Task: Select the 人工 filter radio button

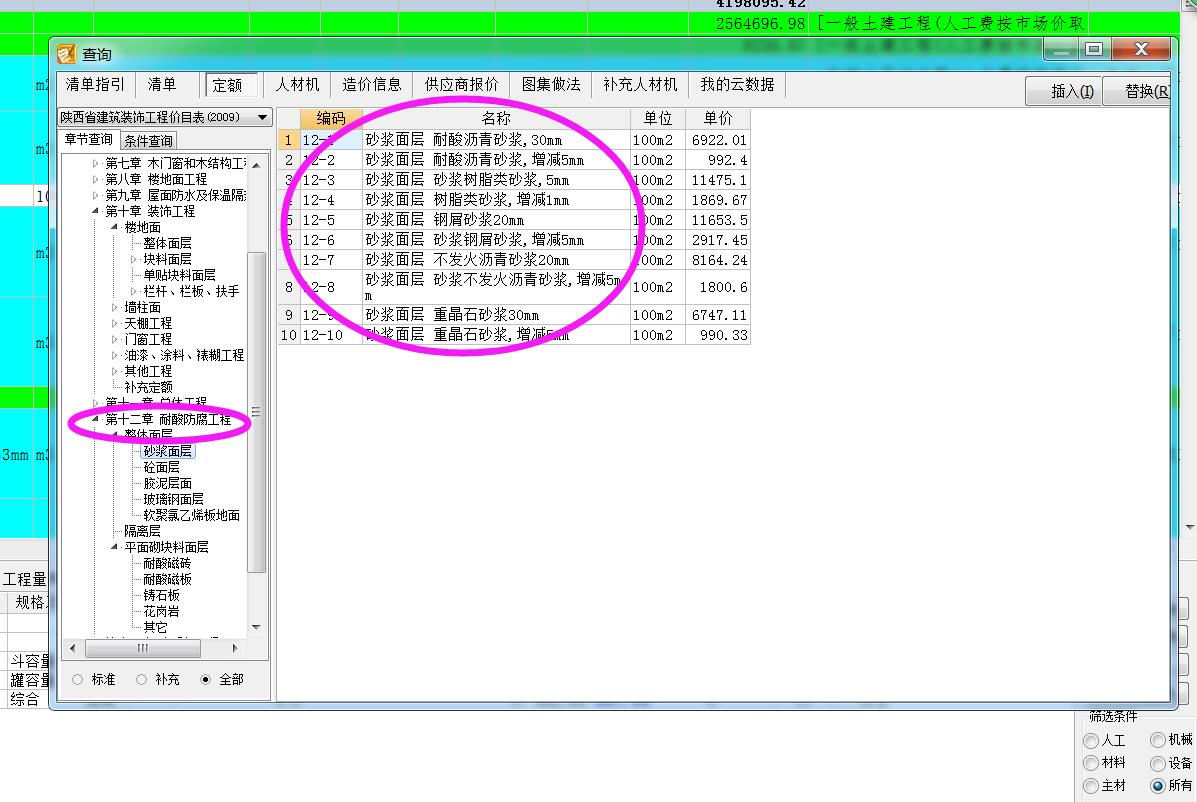Action: pos(1091,740)
